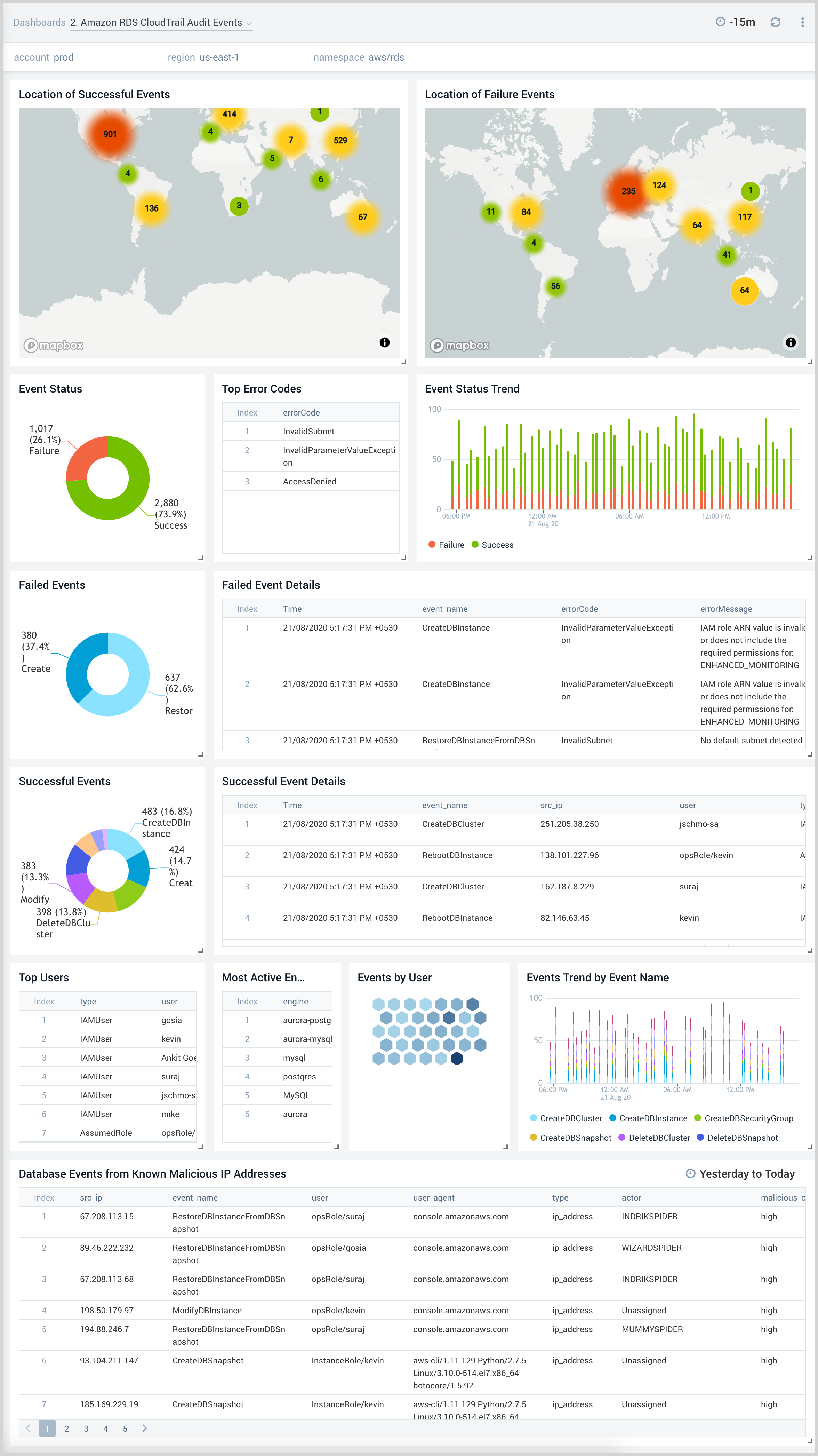818x1456 pixels.
Task: Click the namespace aws/rds input field
Action: 418,57
